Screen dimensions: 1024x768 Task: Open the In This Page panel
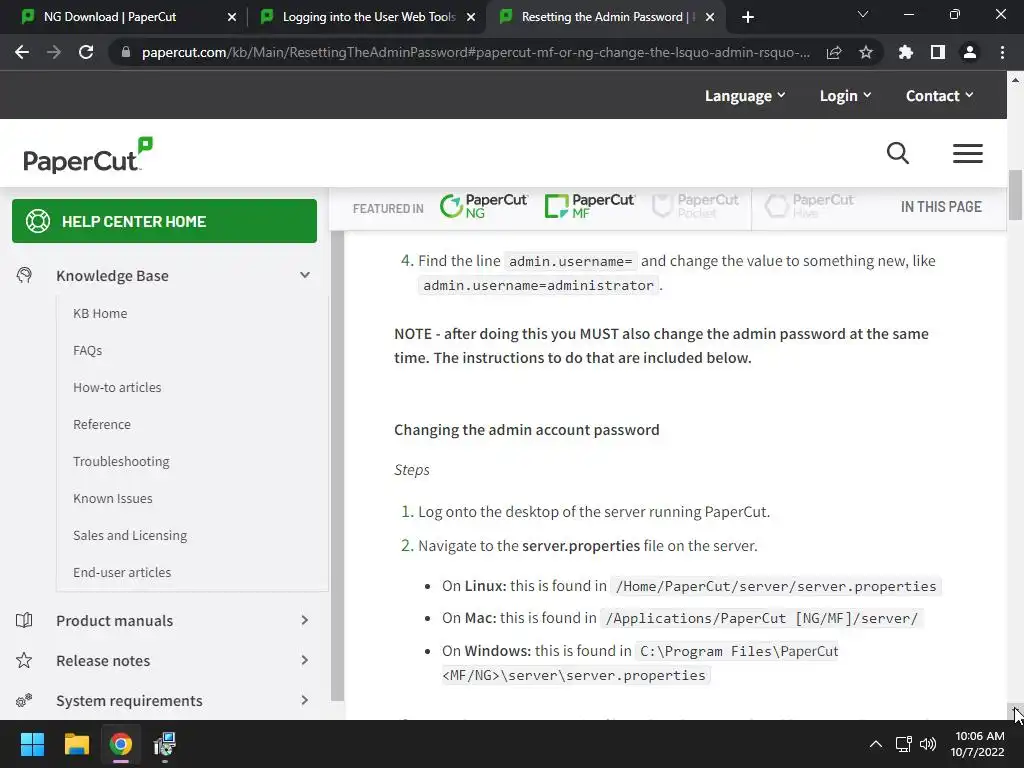coord(941,207)
